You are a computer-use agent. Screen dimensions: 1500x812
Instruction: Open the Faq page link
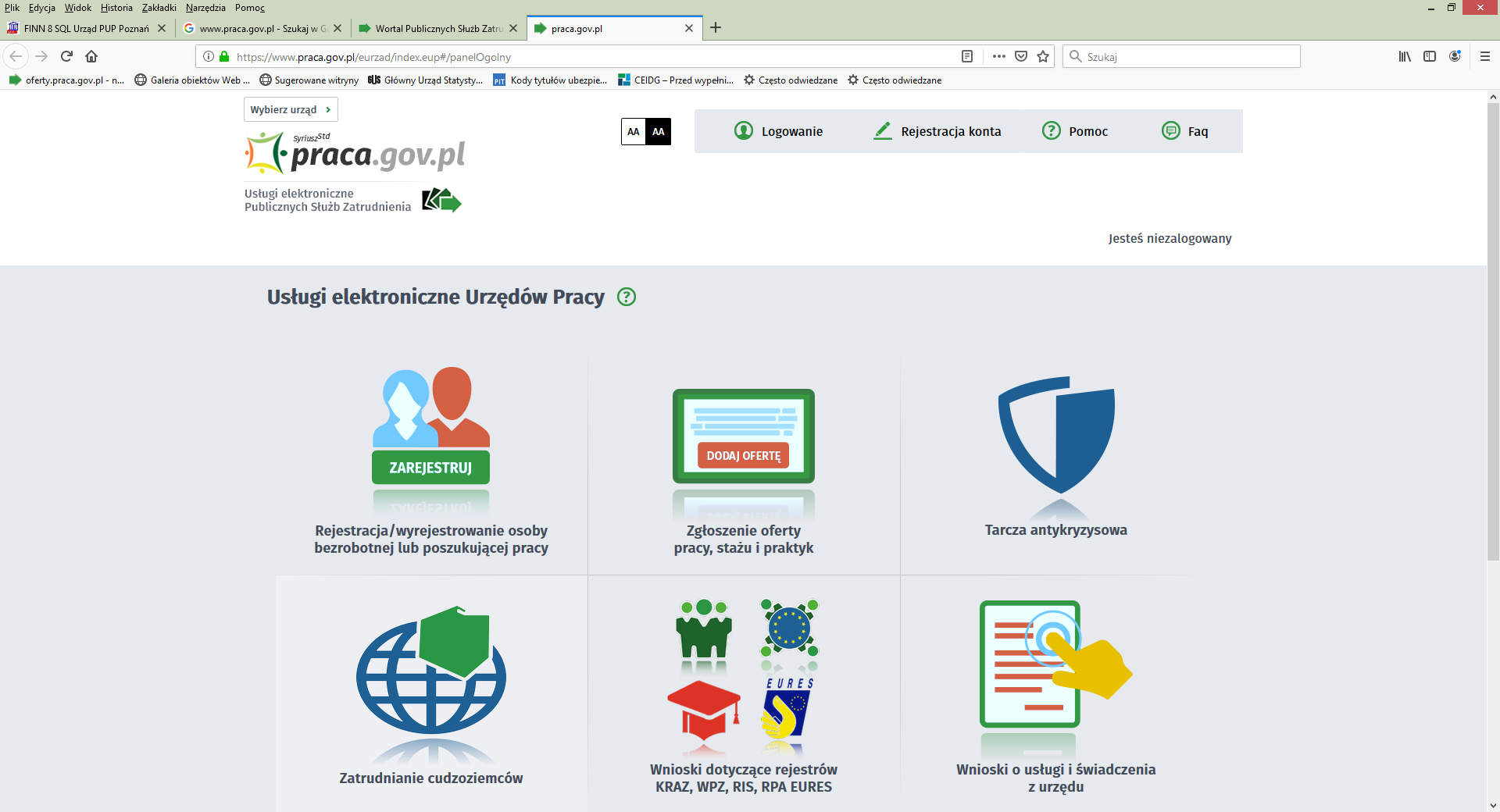pos(1184,131)
